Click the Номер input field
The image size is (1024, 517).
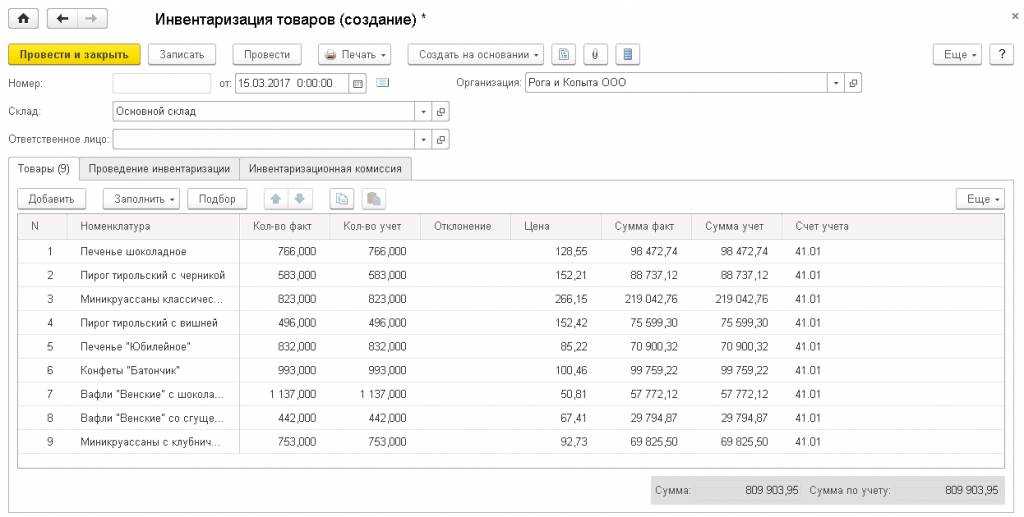tap(162, 84)
